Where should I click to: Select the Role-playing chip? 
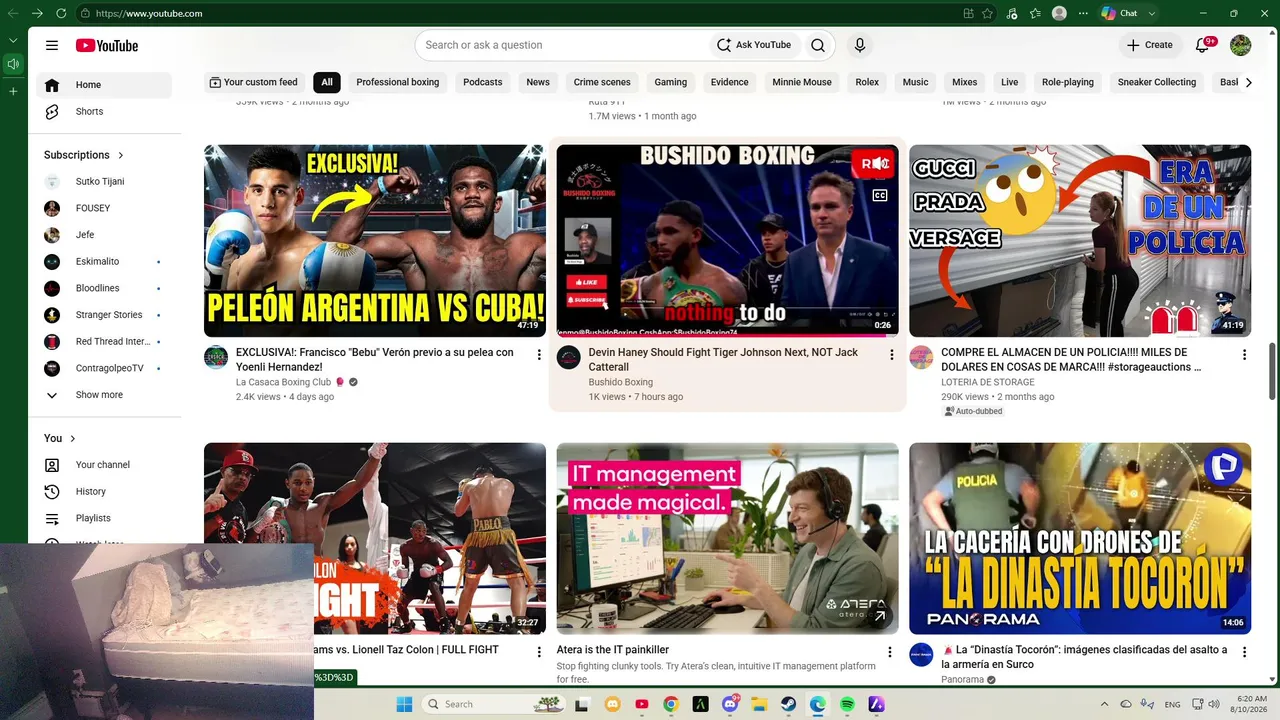point(1068,82)
